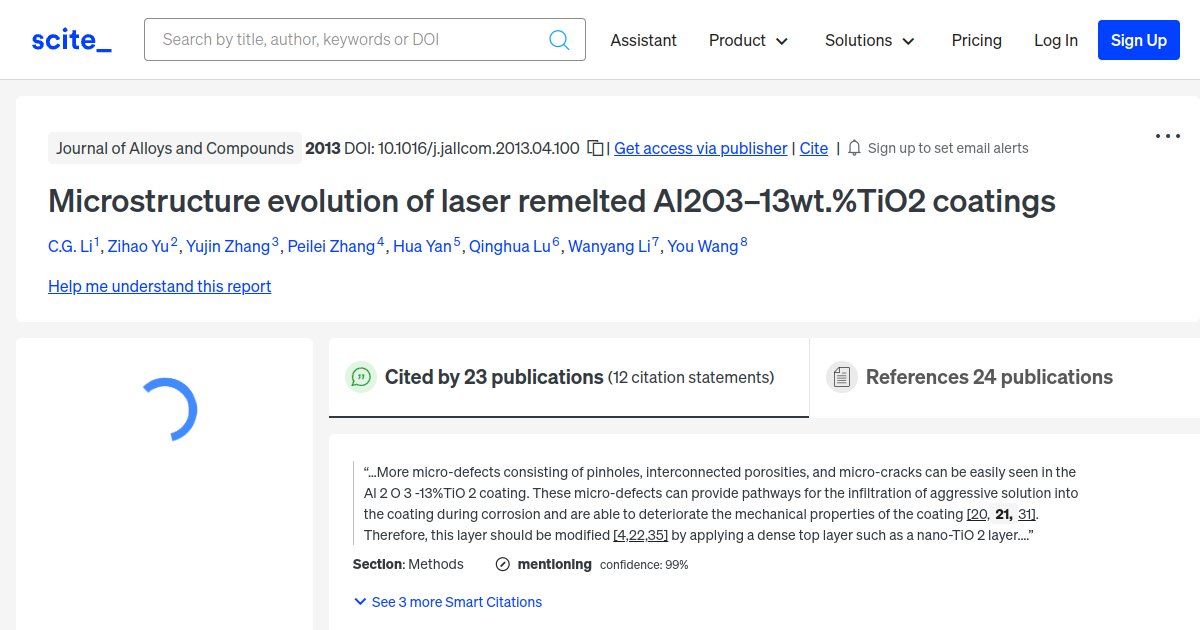The height and width of the screenshot is (630, 1200).
Task: Open author Peilei Zhang's profile
Action: pyautogui.click(x=331, y=246)
